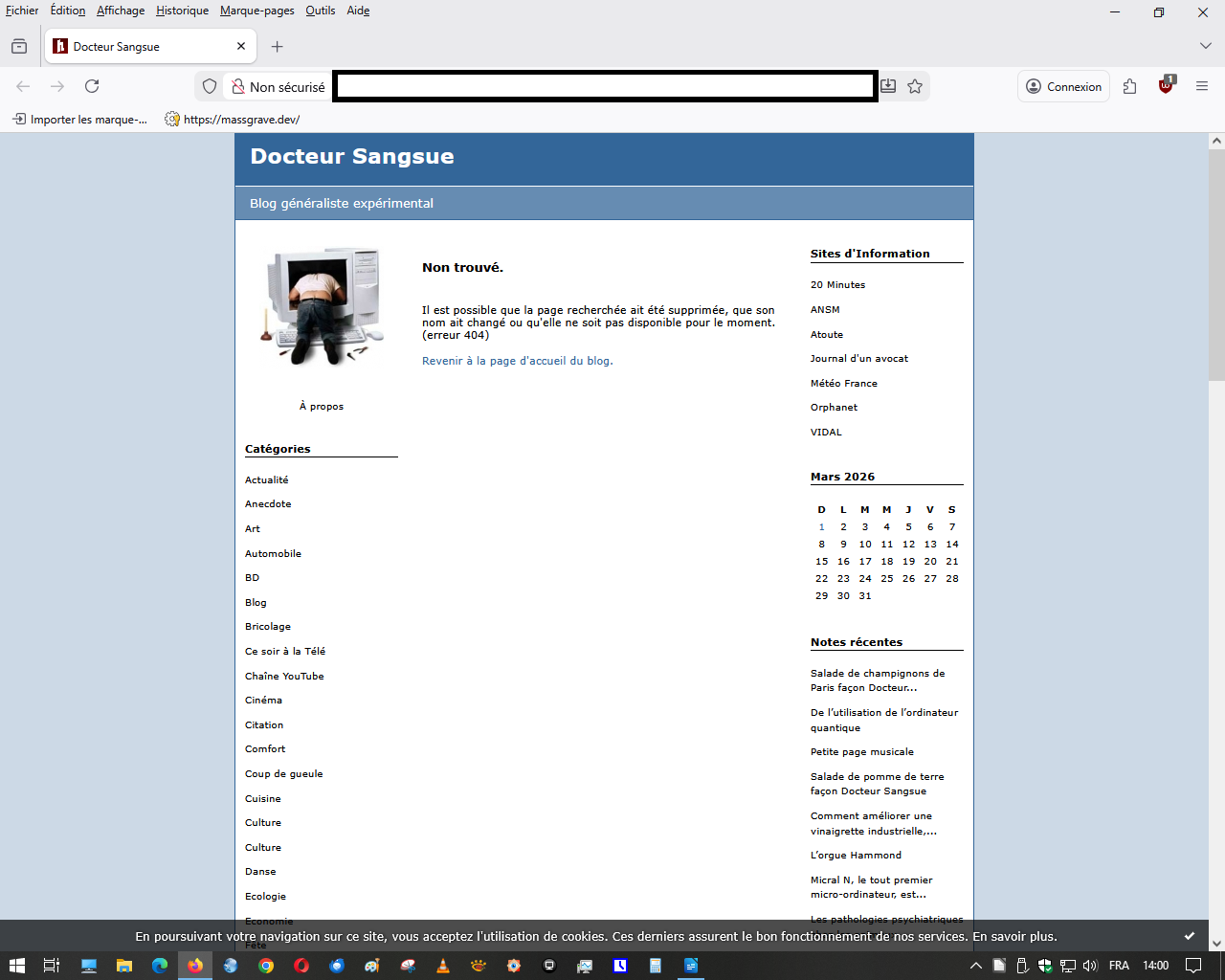Viewport: 1225px width, 980px height.
Task: Open the Édition menu
Action: click(x=68, y=11)
